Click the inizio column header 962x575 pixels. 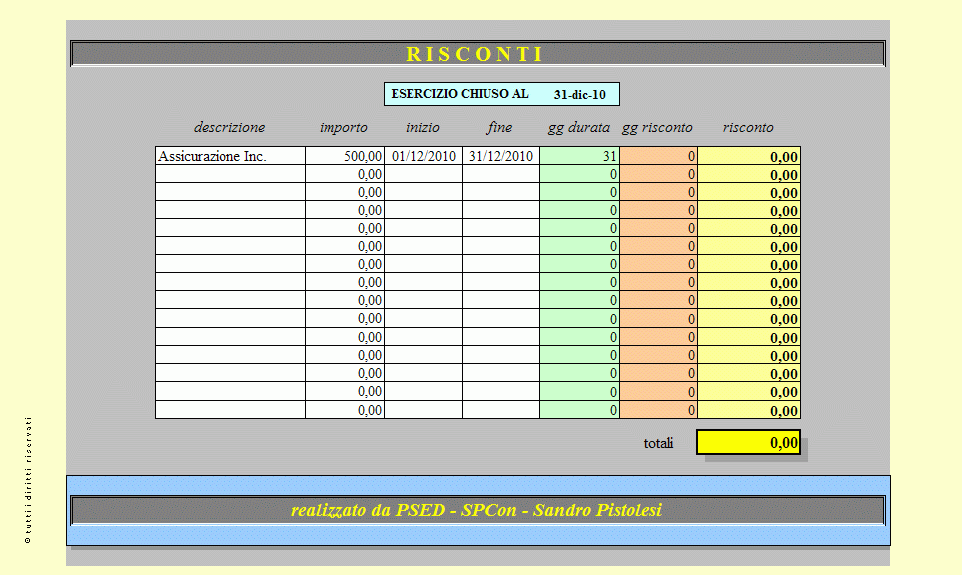(423, 128)
